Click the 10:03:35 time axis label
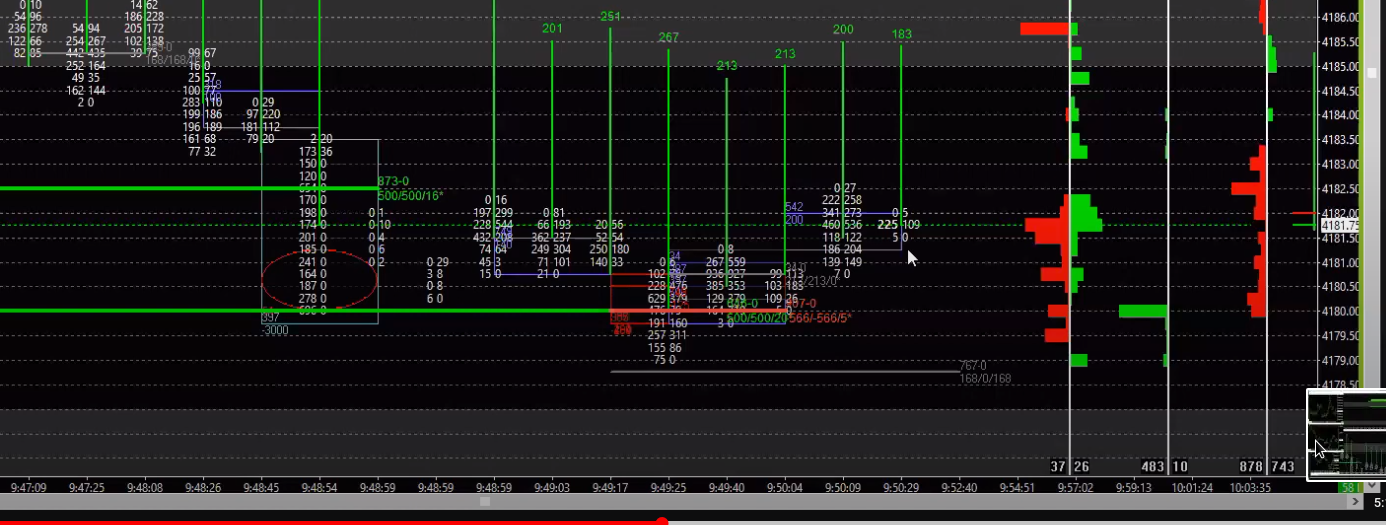This screenshot has height=525, width=1386. tap(1250, 487)
